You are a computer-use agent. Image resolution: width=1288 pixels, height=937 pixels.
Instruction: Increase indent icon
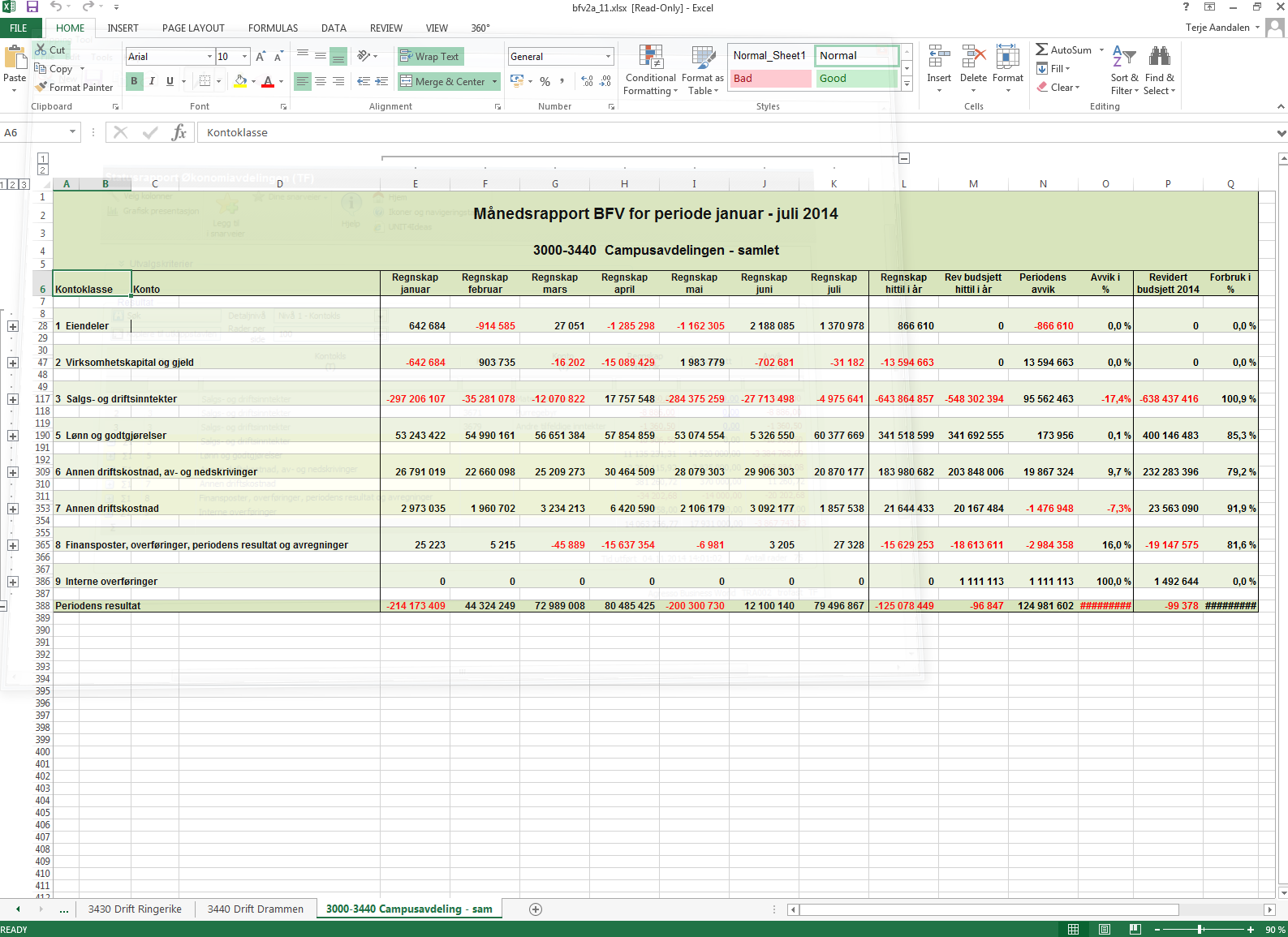pos(381,81)
